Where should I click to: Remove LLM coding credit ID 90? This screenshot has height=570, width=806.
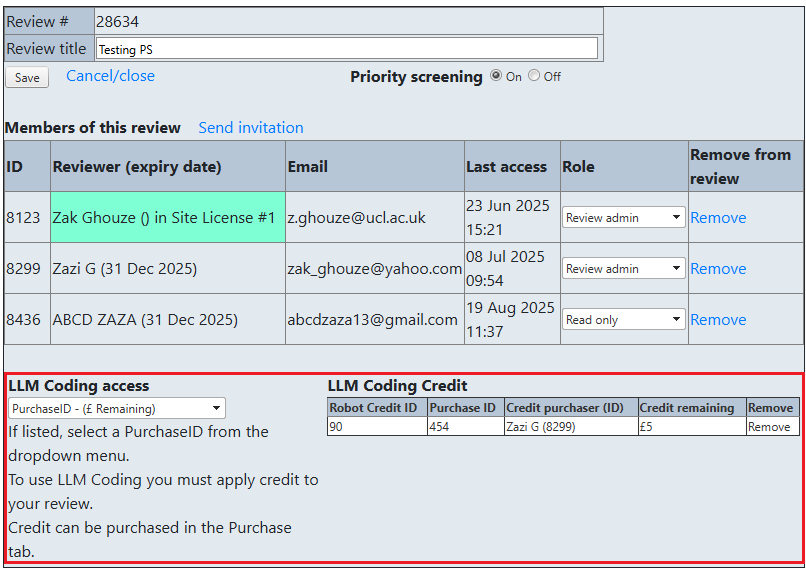click(x=769, y=427)
